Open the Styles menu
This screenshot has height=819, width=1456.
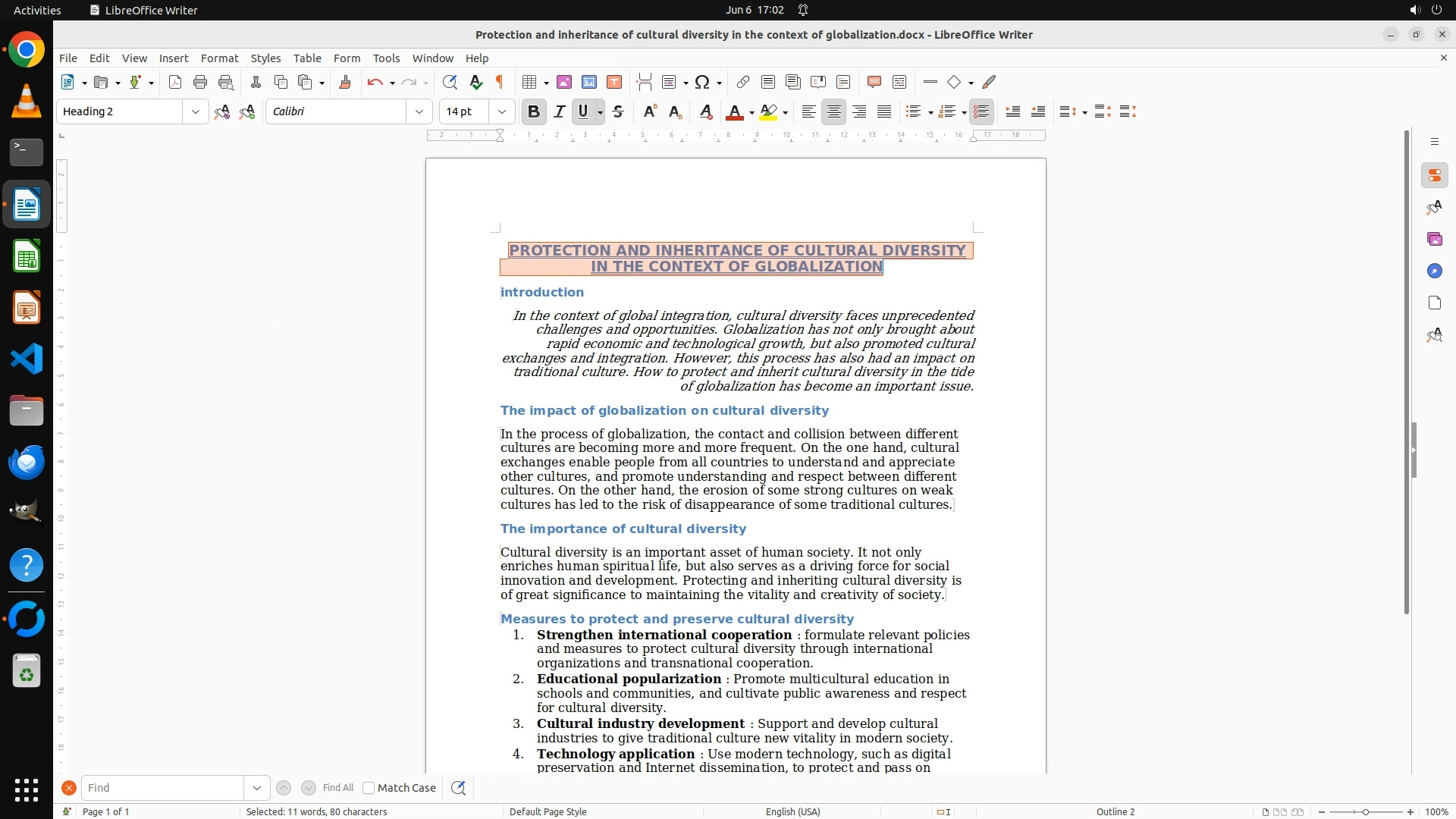point(265,58)
